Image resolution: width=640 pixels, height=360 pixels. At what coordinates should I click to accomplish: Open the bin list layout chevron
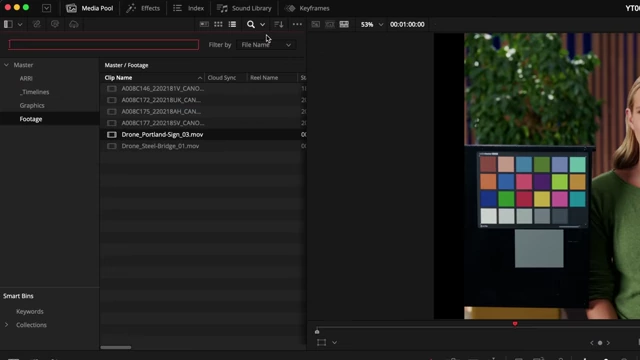click(20, 24)
